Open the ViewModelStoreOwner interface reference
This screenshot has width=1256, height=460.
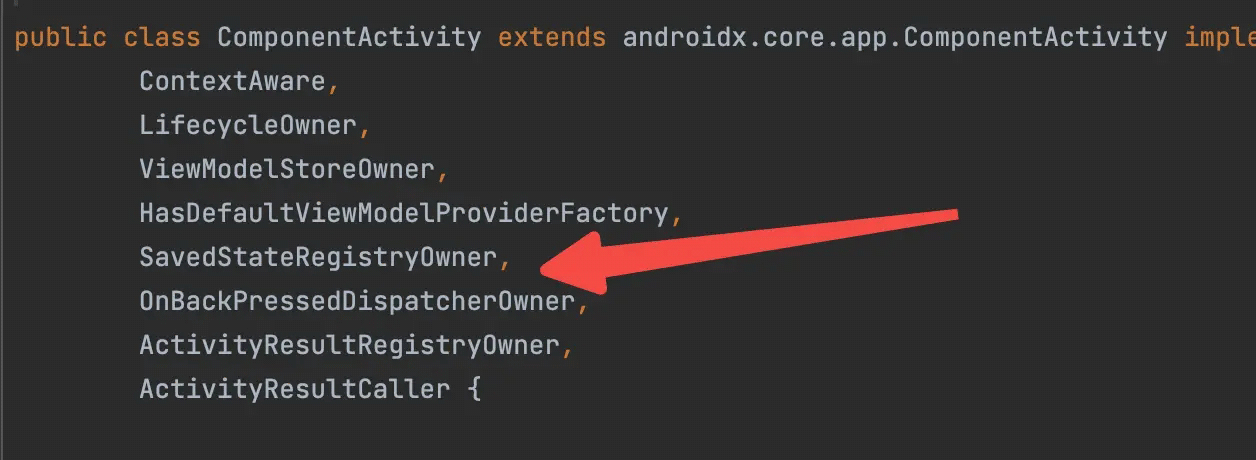coord(287,169)
